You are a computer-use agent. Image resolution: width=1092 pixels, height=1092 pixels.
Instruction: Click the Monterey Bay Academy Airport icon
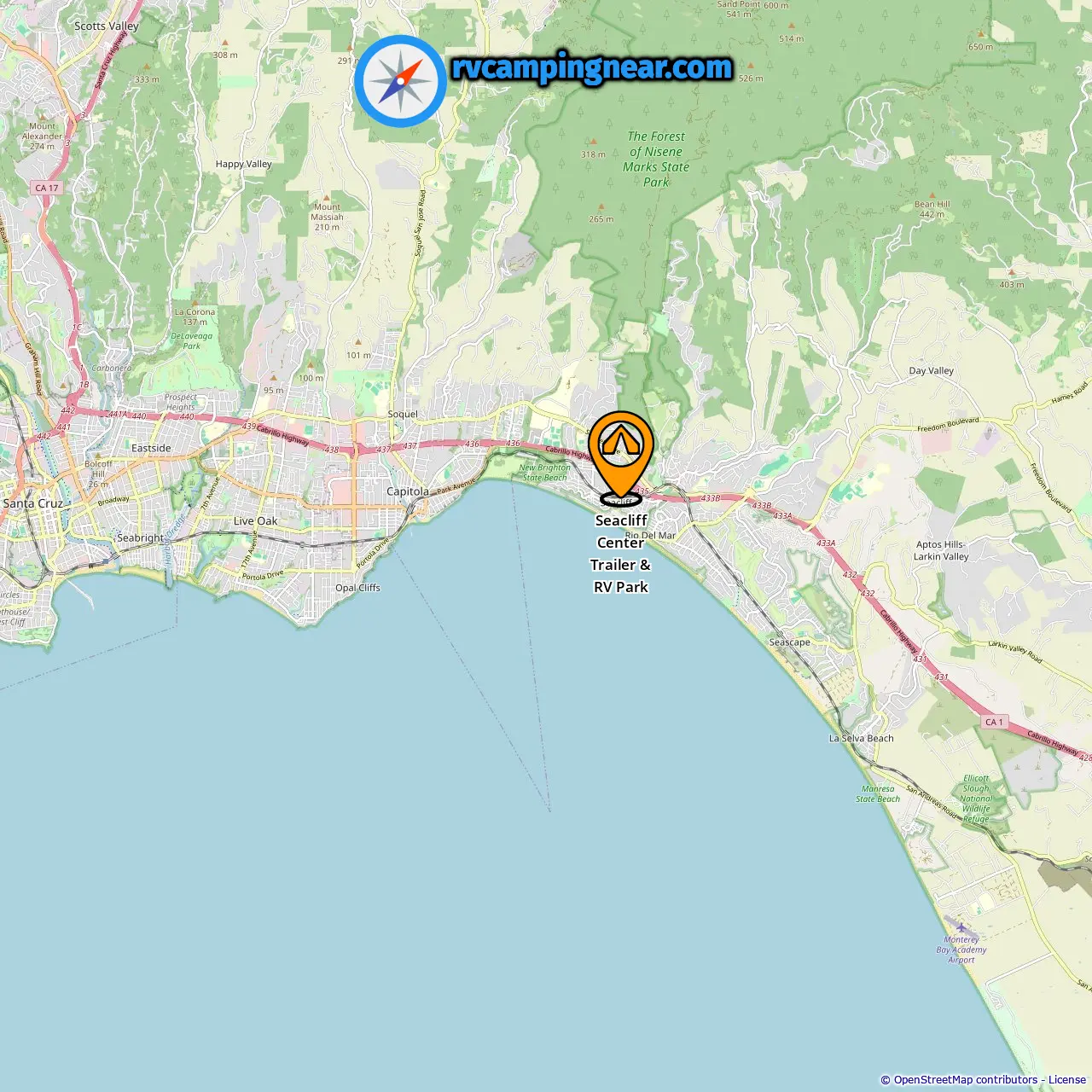(961, 927)
